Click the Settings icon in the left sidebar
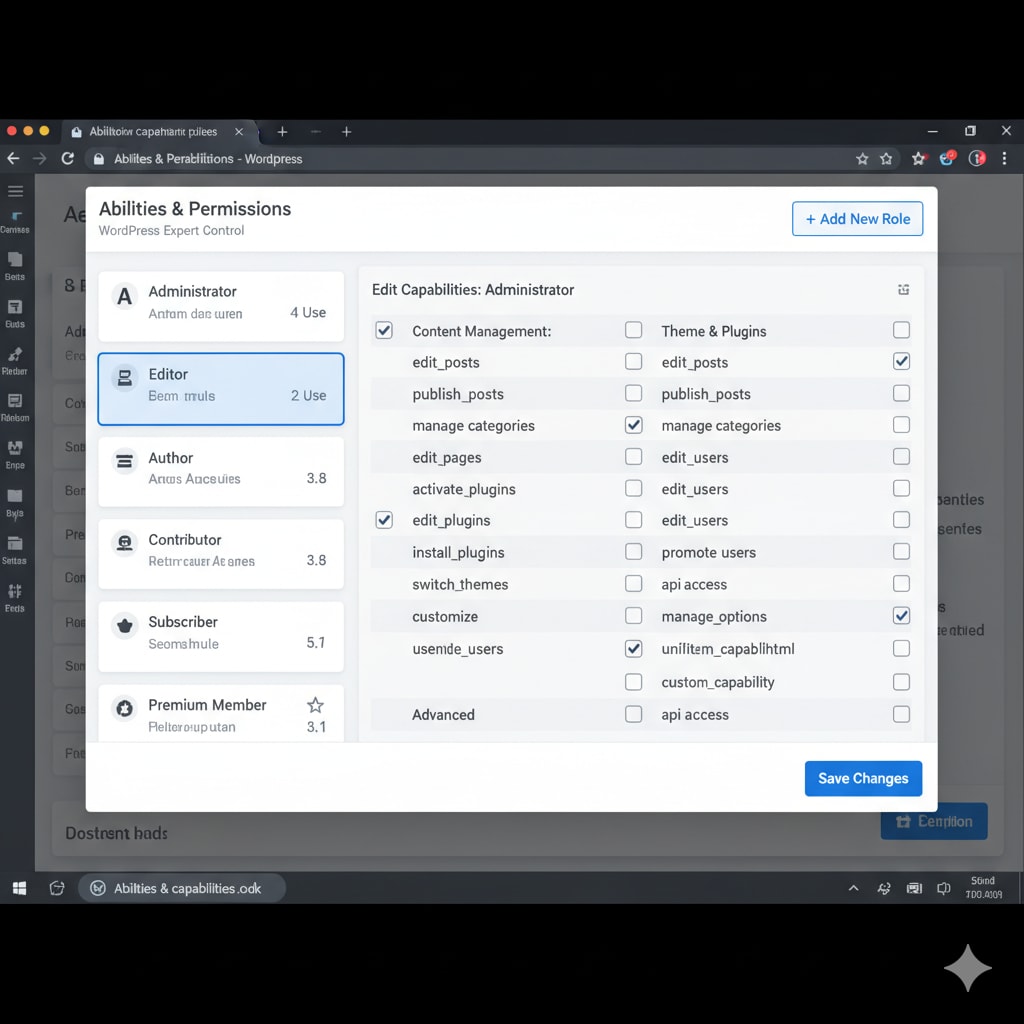1024x1024 pixels. click(16, 544)
